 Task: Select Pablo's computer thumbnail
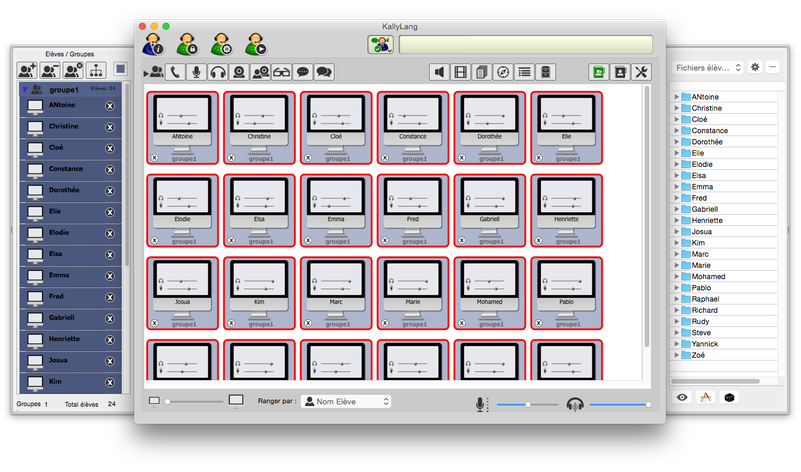(567, 293)
